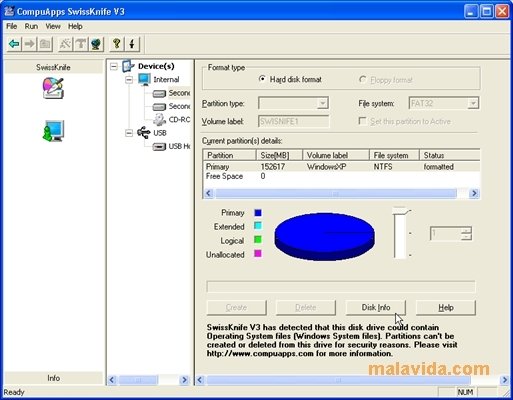
Task: Open the View menu
Action: pyautogui.click(x=53, y=26)
